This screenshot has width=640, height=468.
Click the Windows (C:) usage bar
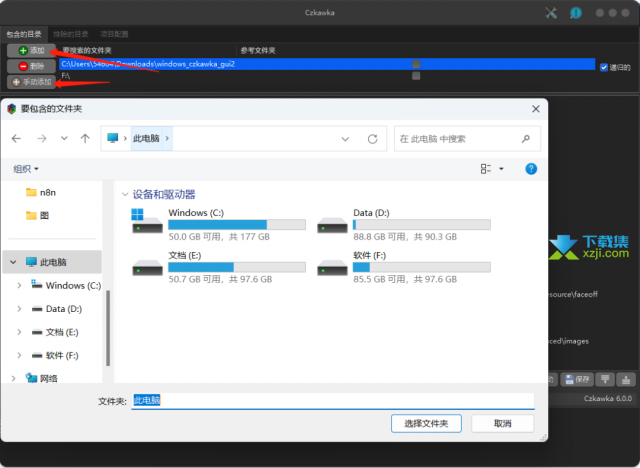pos(237,224)
